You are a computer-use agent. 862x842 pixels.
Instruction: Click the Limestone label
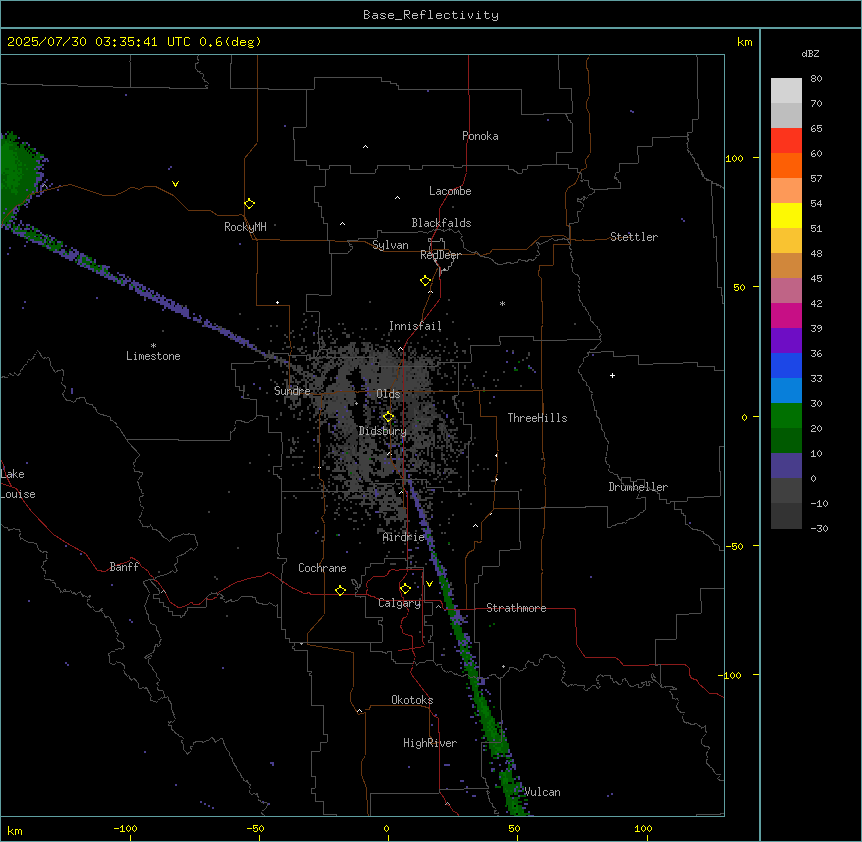(x=153, y=356)
